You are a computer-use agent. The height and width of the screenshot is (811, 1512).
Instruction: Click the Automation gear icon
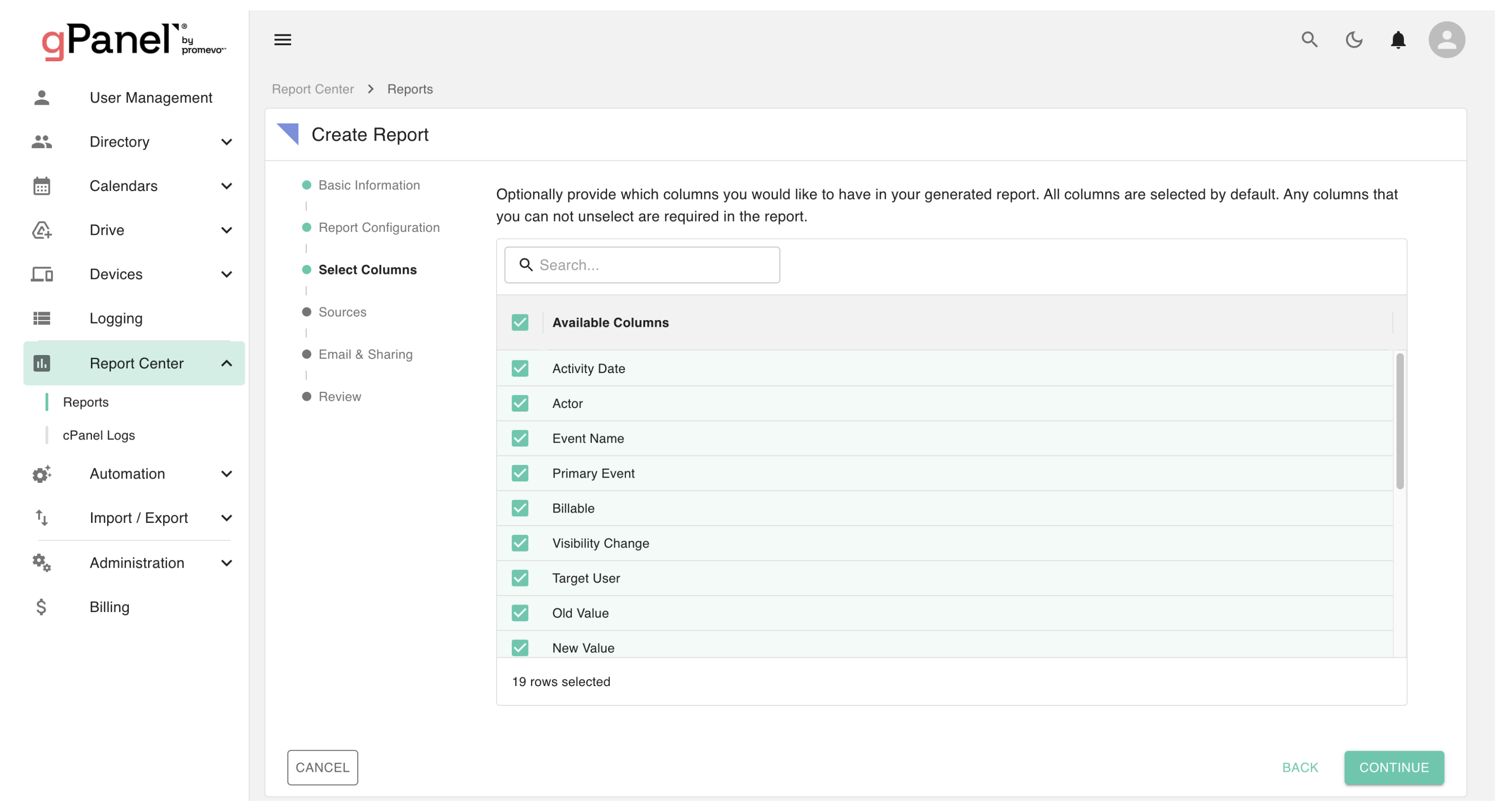(42, 473)
